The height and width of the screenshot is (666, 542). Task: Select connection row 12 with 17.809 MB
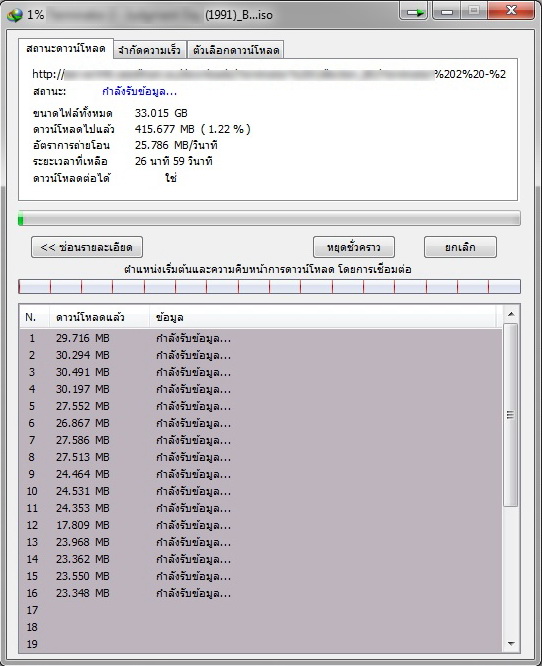point(261,525)
